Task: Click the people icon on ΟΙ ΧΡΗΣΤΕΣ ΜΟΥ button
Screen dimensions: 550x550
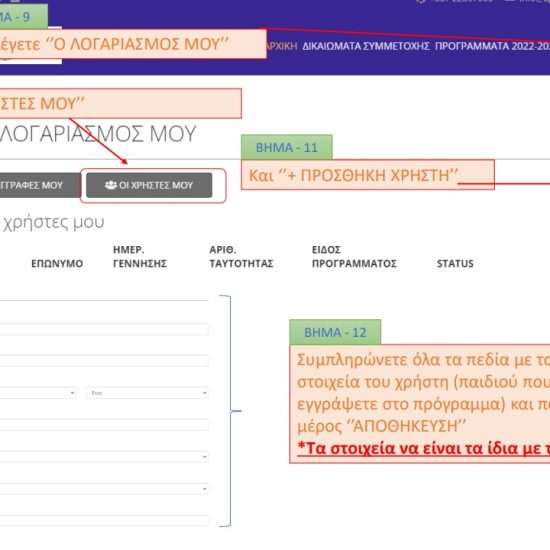Action: click(111, 185)
